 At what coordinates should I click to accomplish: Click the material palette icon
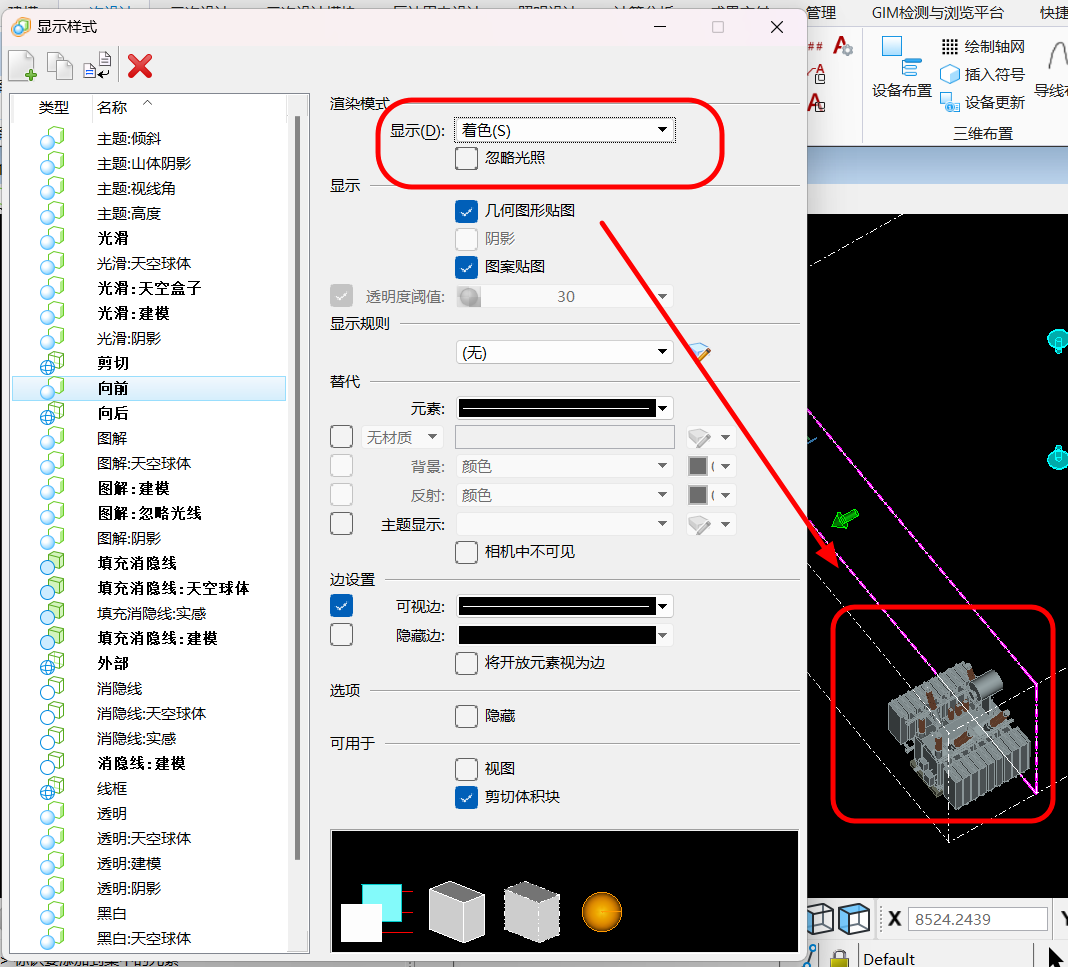[x=700, y=437]
